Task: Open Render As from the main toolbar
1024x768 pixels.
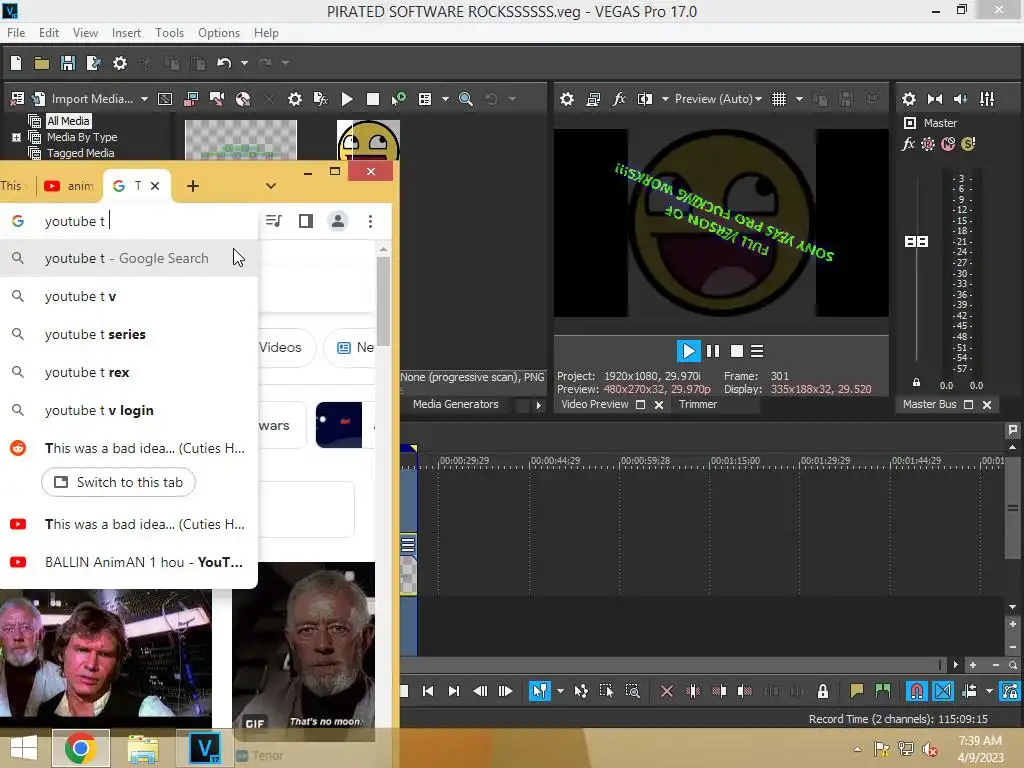Action: (93, 63)
